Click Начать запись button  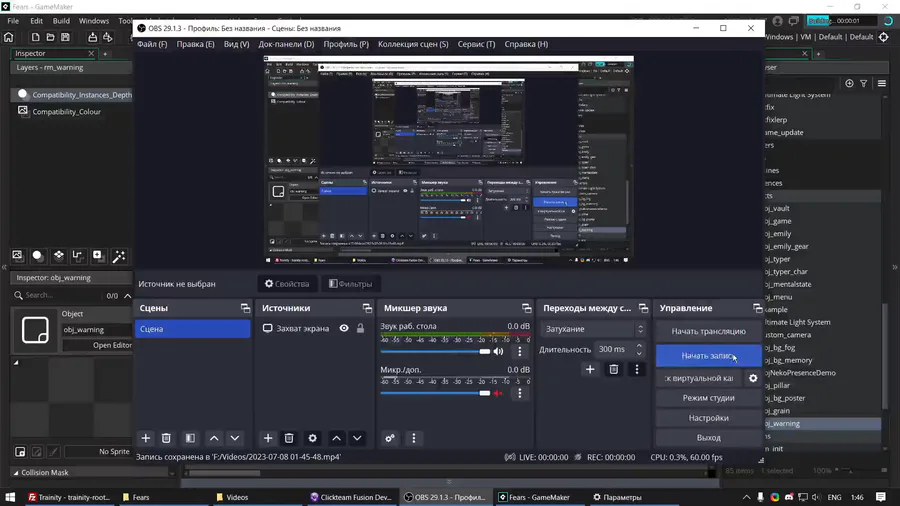coord(708,356)
